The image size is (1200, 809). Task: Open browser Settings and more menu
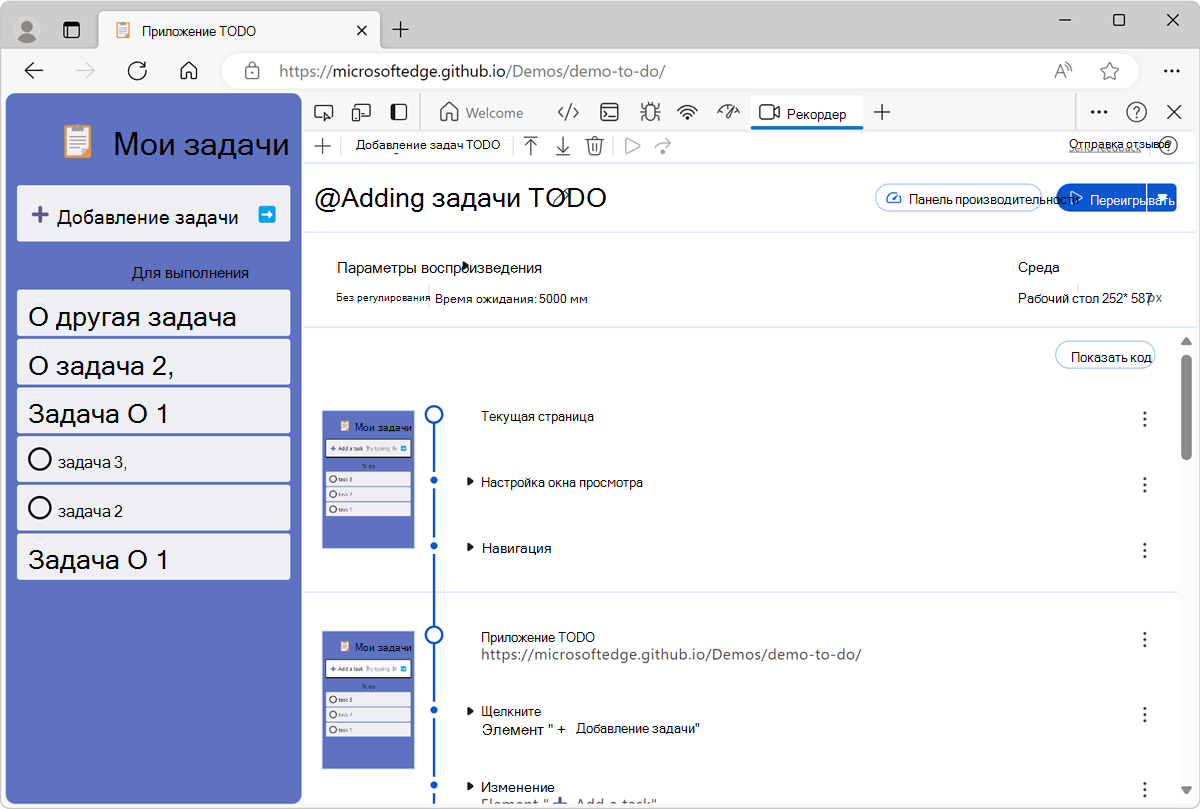(x=1171, y=71)
